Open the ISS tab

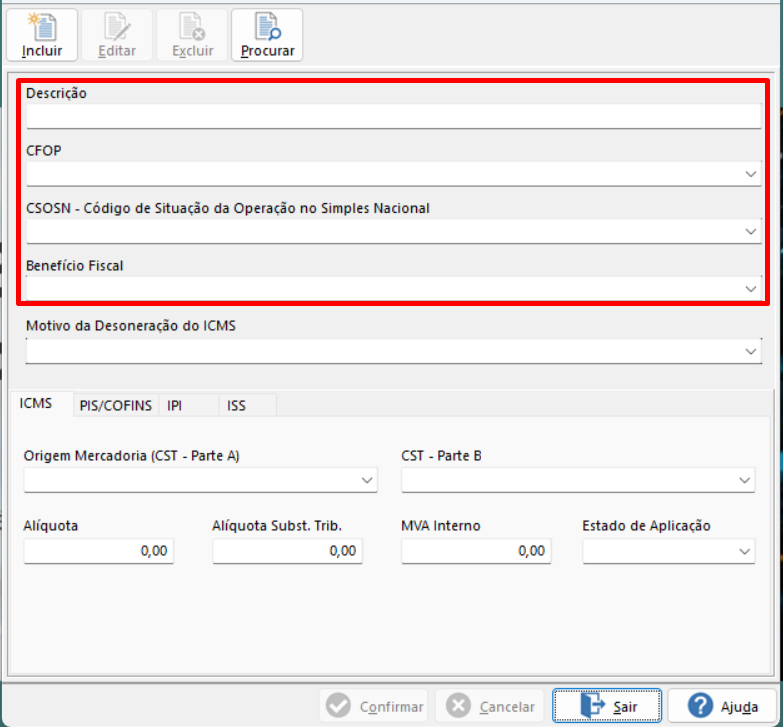pos(247,405)
